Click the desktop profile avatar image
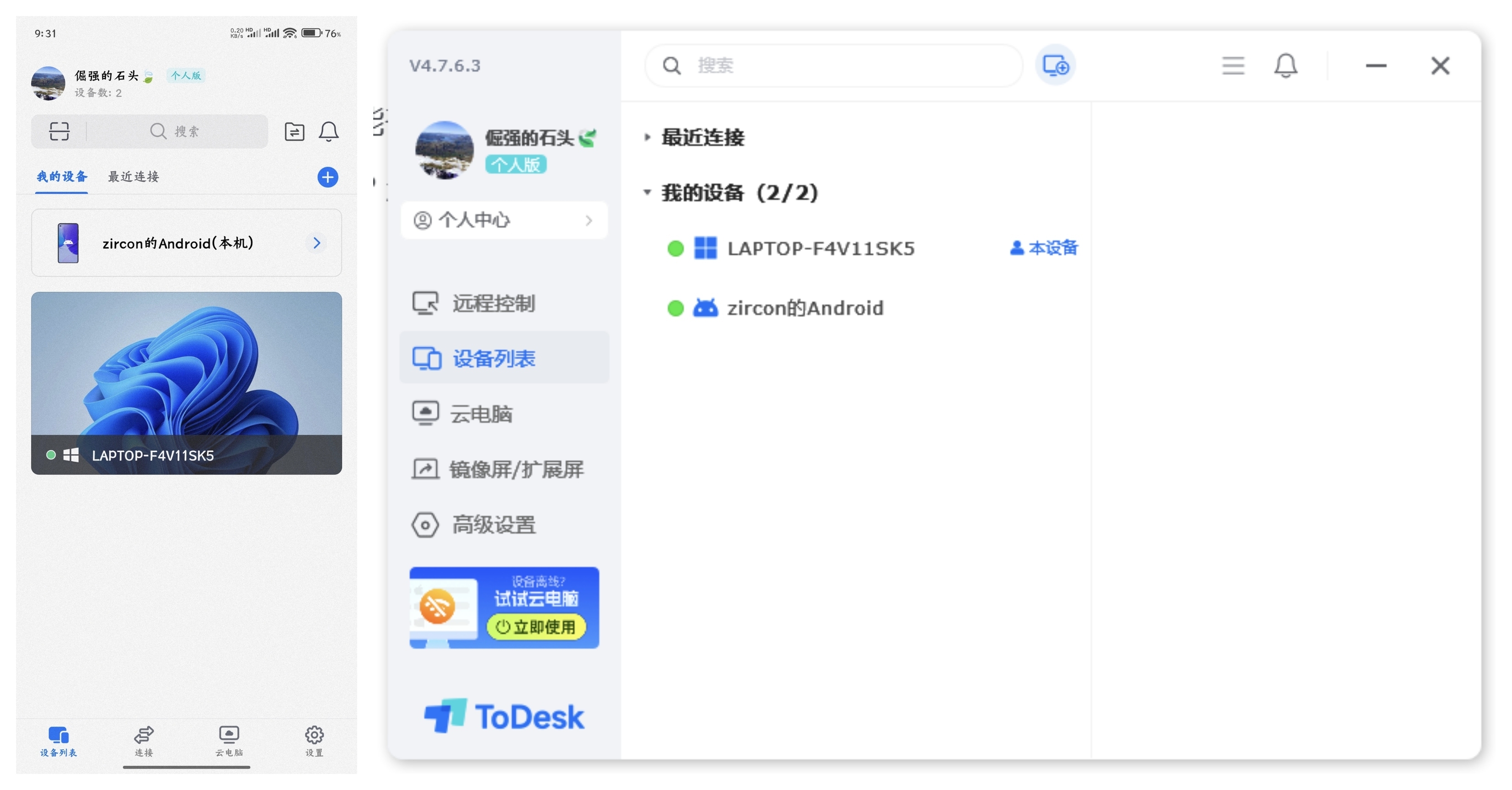The image size is (1512, 790). pyautogui.click(x=445, y=149)
